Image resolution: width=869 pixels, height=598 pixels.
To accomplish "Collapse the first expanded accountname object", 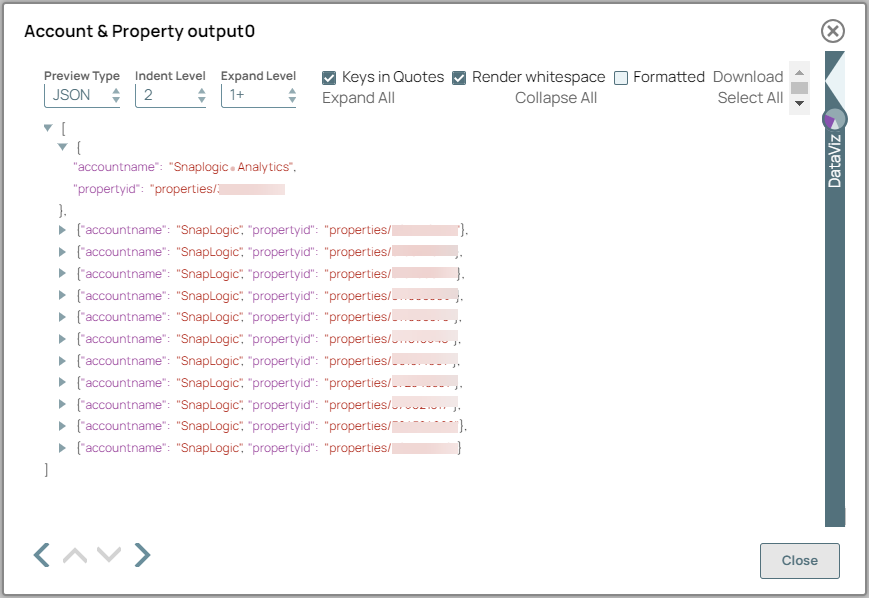I will coord(63,148).
